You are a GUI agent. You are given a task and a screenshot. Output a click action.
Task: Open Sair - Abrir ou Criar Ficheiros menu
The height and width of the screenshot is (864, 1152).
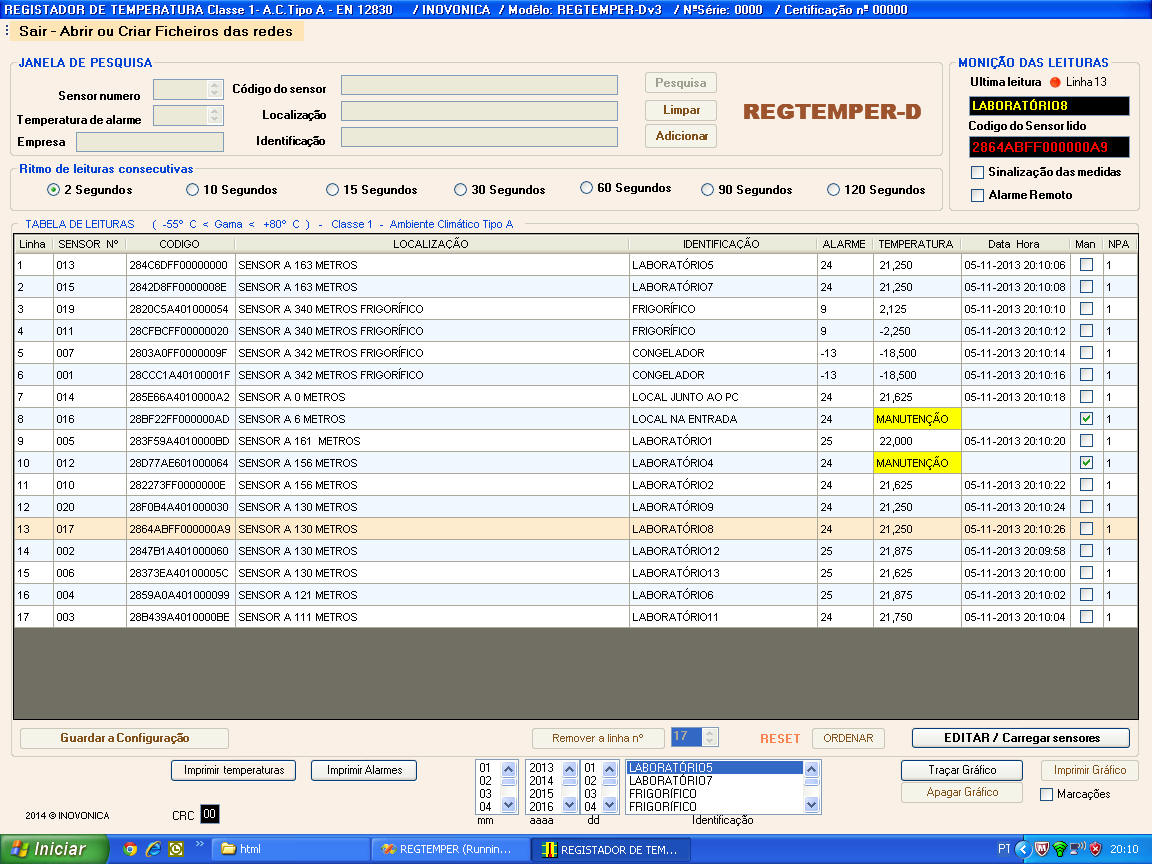[x=156, y=31]
